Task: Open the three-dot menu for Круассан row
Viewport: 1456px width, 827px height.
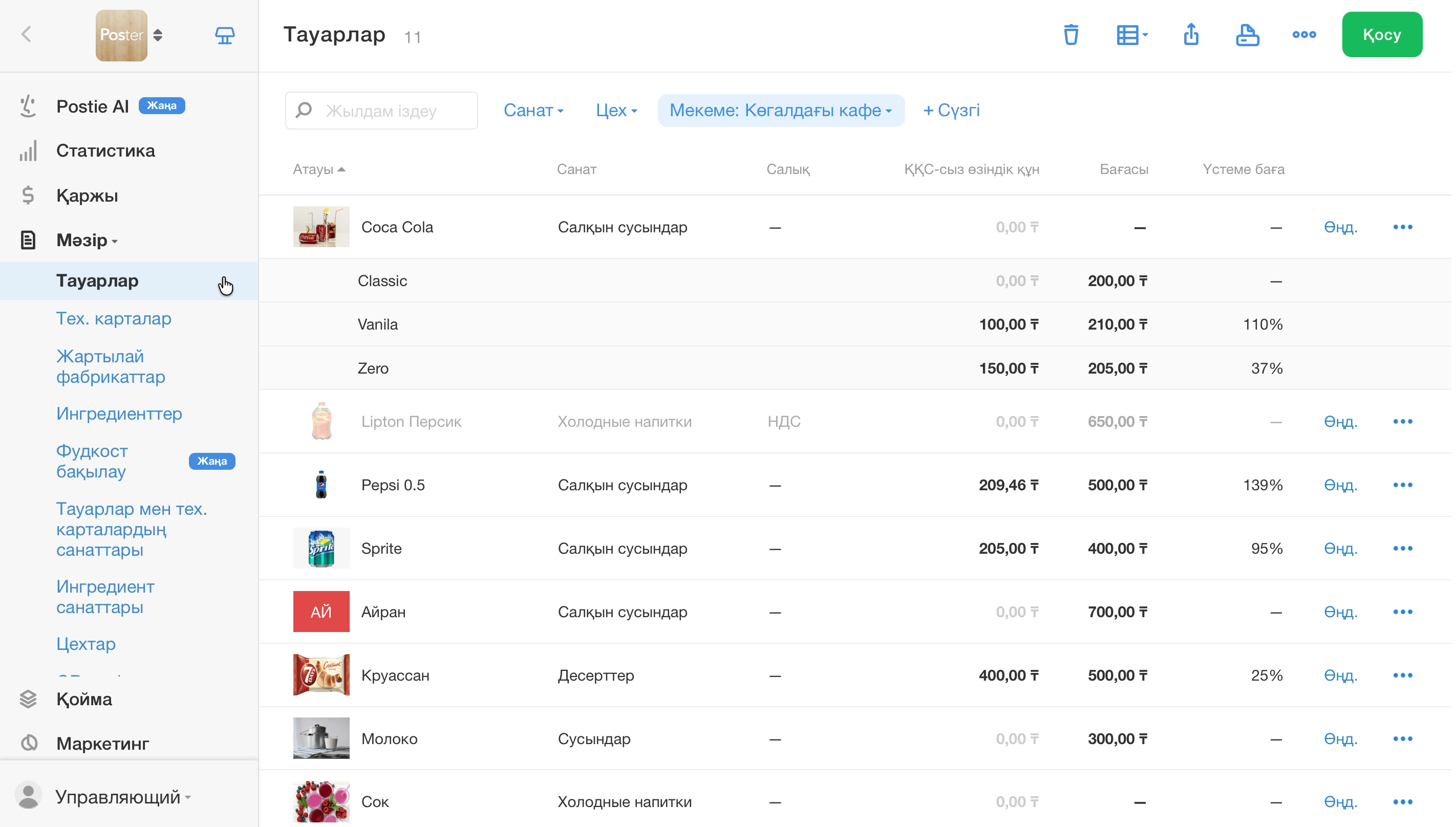Action: pos(1403,676)
